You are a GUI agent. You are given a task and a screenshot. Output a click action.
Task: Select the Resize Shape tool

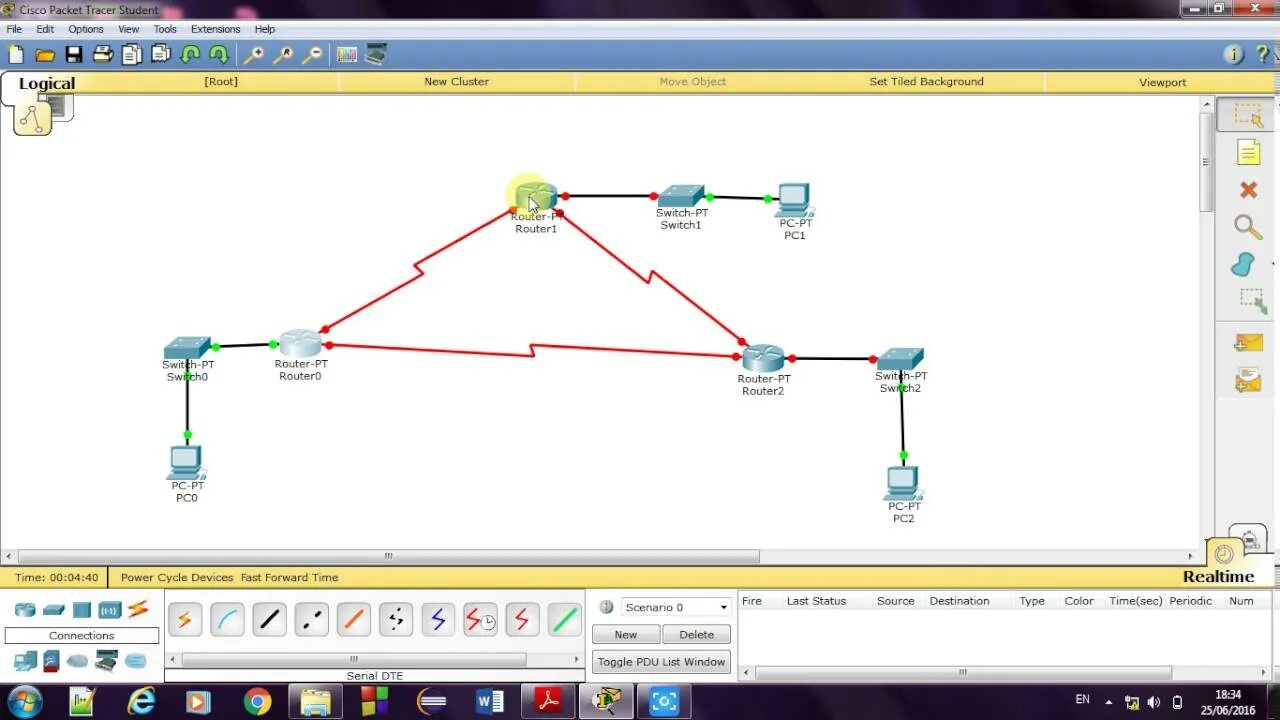[x=1251, y=301]
